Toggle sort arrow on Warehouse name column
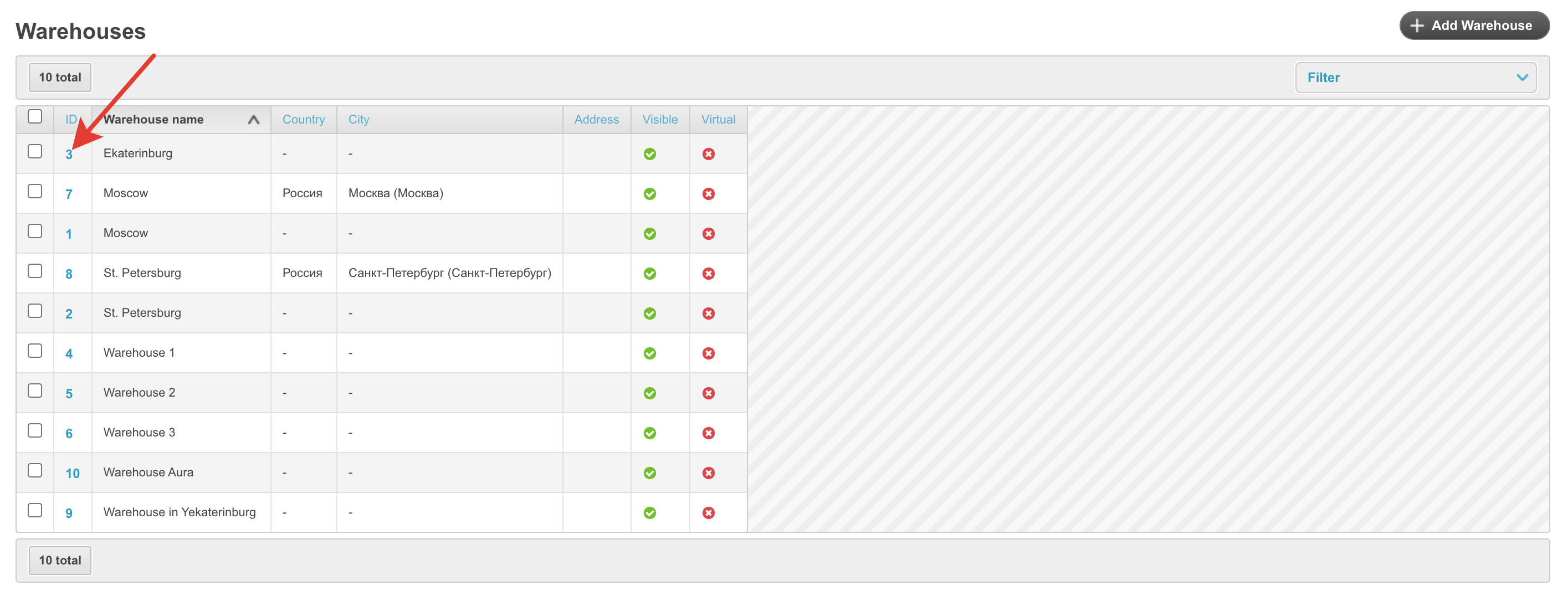The width and height of the screenshot is (1568, 596). (x=254, y=120)
